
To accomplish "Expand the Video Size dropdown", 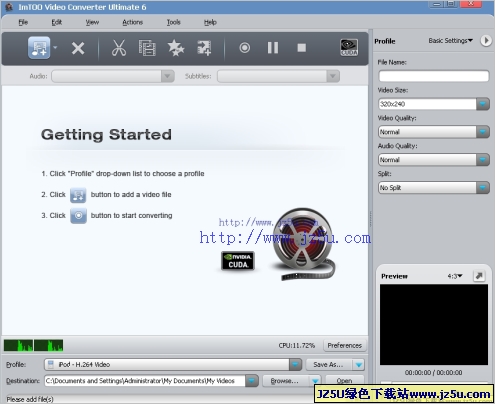I will tap(483, 104).
